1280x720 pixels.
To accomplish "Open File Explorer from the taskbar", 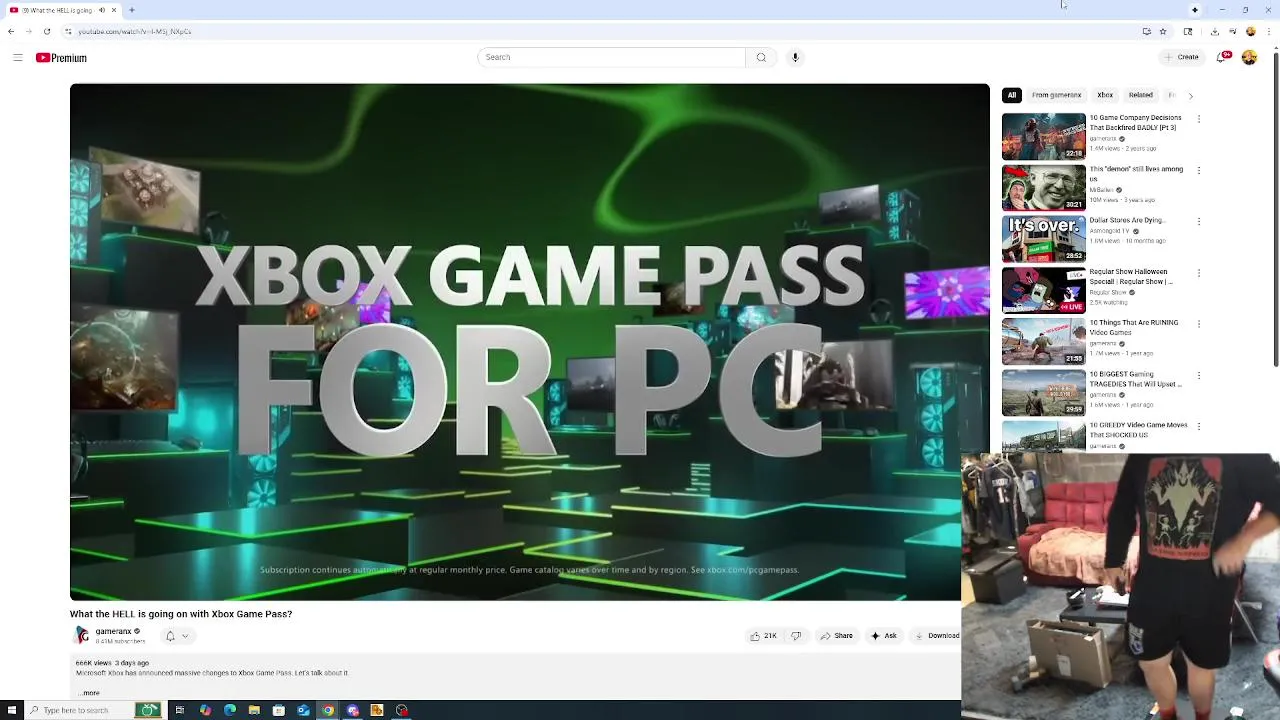I will (x=255, y=710).
